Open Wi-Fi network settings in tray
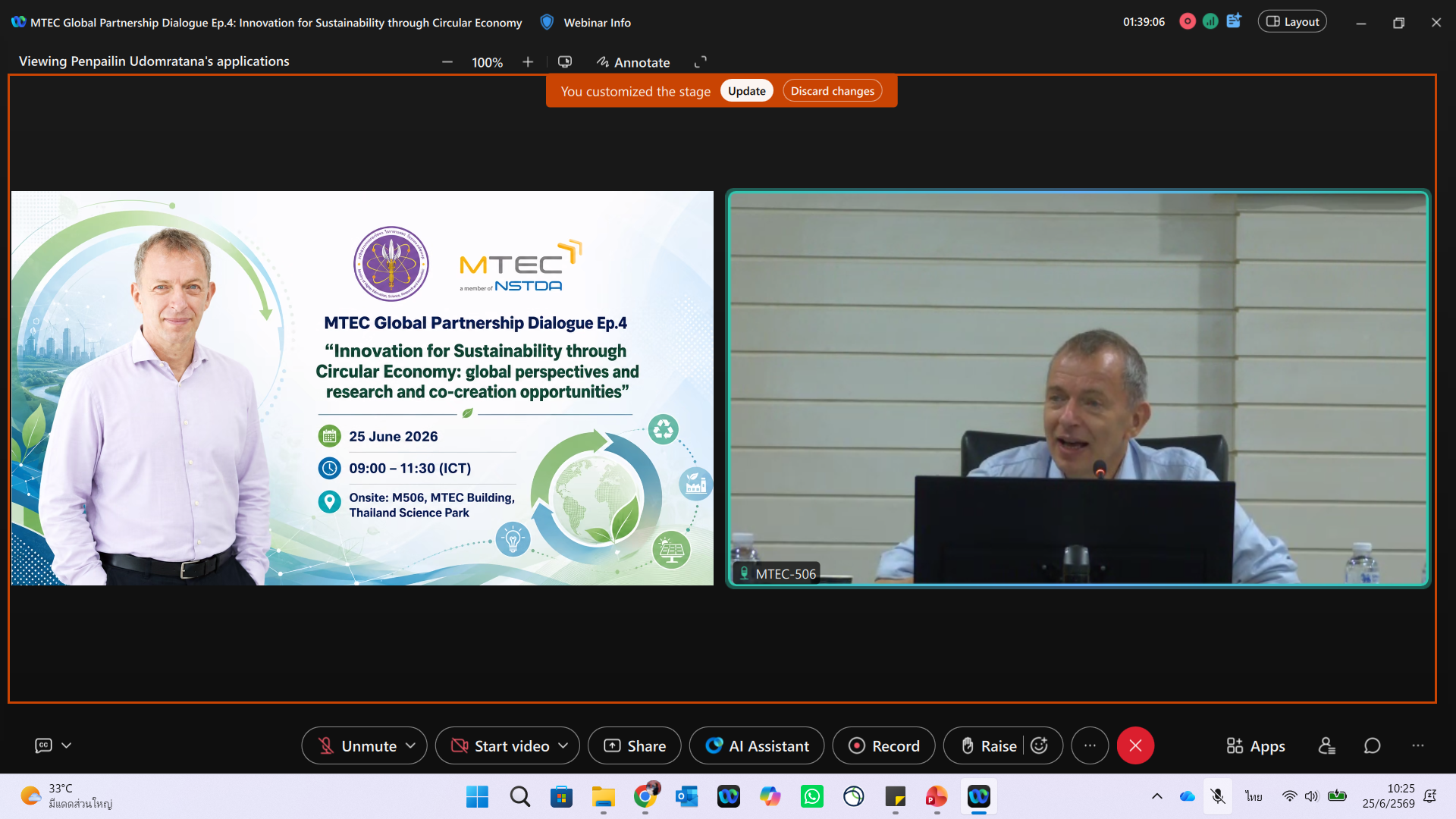Screen dimensions: 1456x819 point(1289,796)
